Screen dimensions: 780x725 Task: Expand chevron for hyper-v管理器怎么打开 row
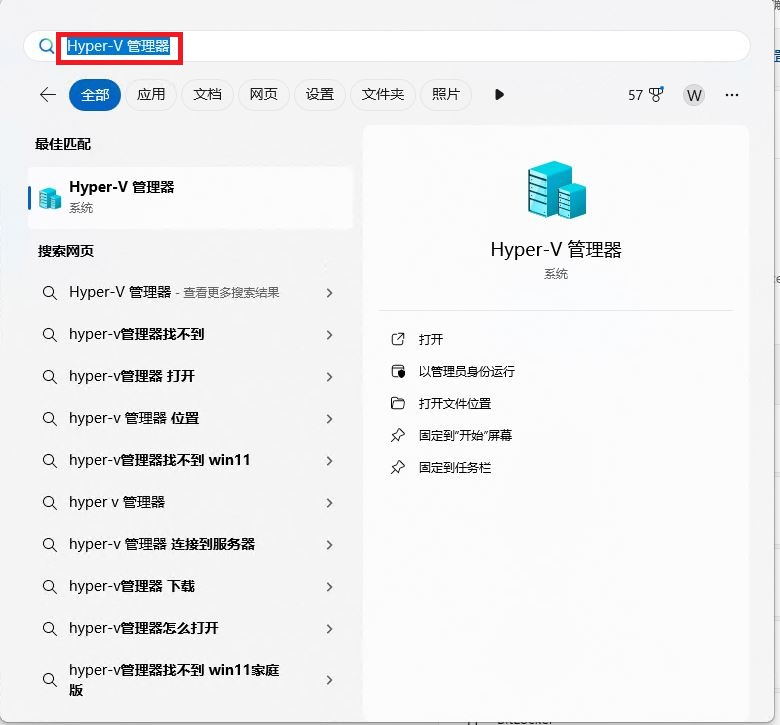[x=329, y=629]
